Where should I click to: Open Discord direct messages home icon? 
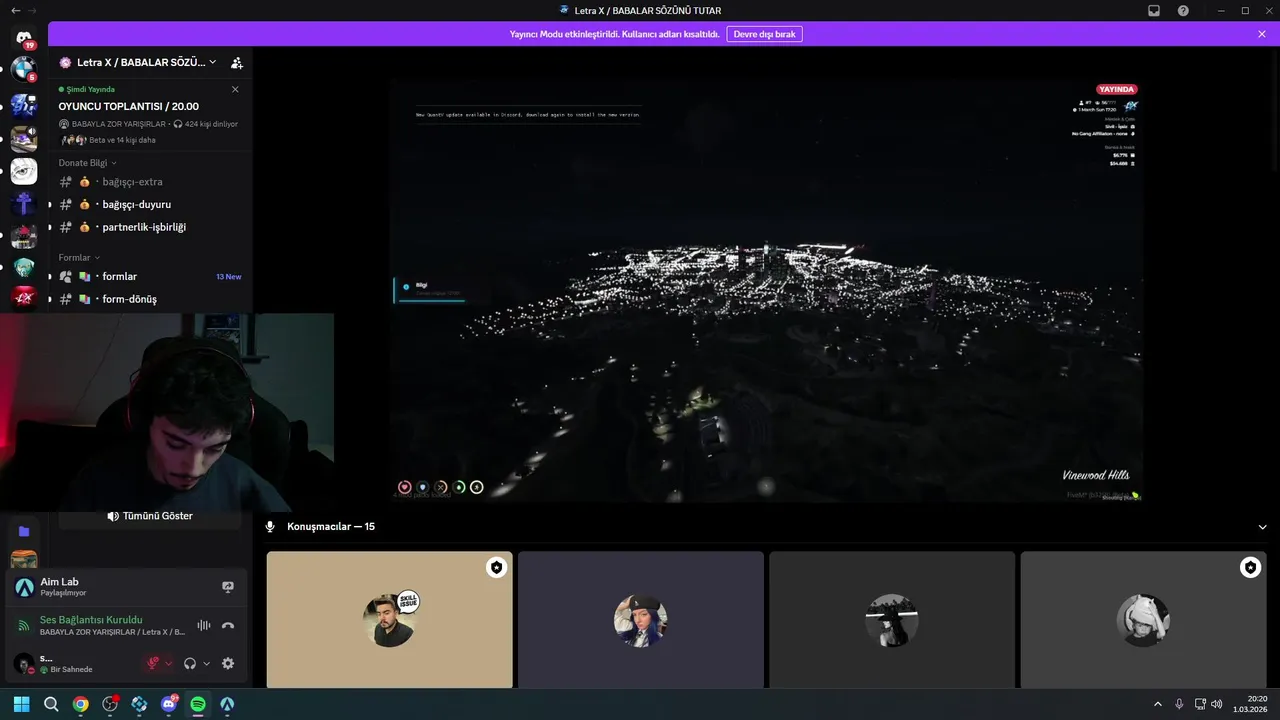[x=24, y=38]
